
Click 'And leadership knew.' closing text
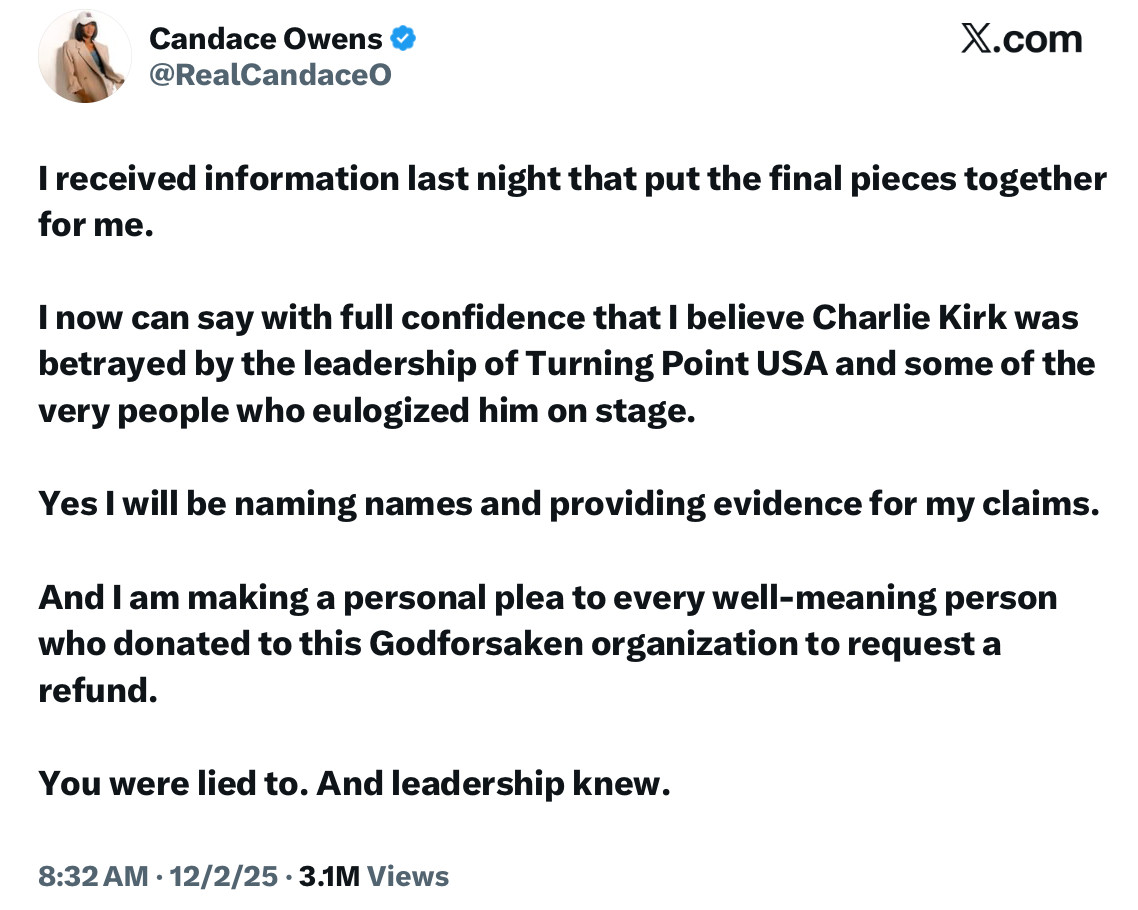click(x=493, y=783)
